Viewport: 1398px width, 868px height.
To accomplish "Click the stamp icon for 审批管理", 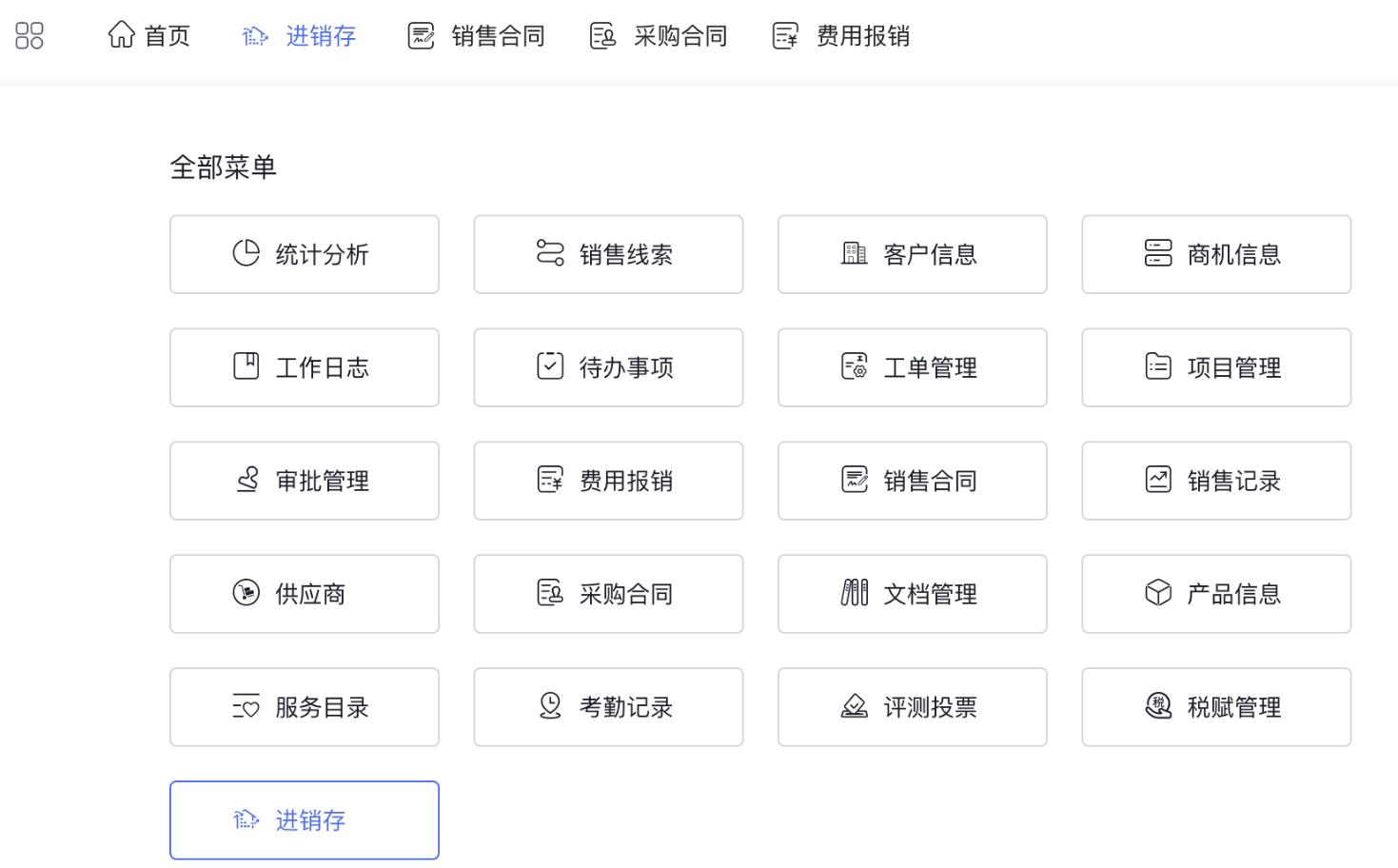I will 246,480.
